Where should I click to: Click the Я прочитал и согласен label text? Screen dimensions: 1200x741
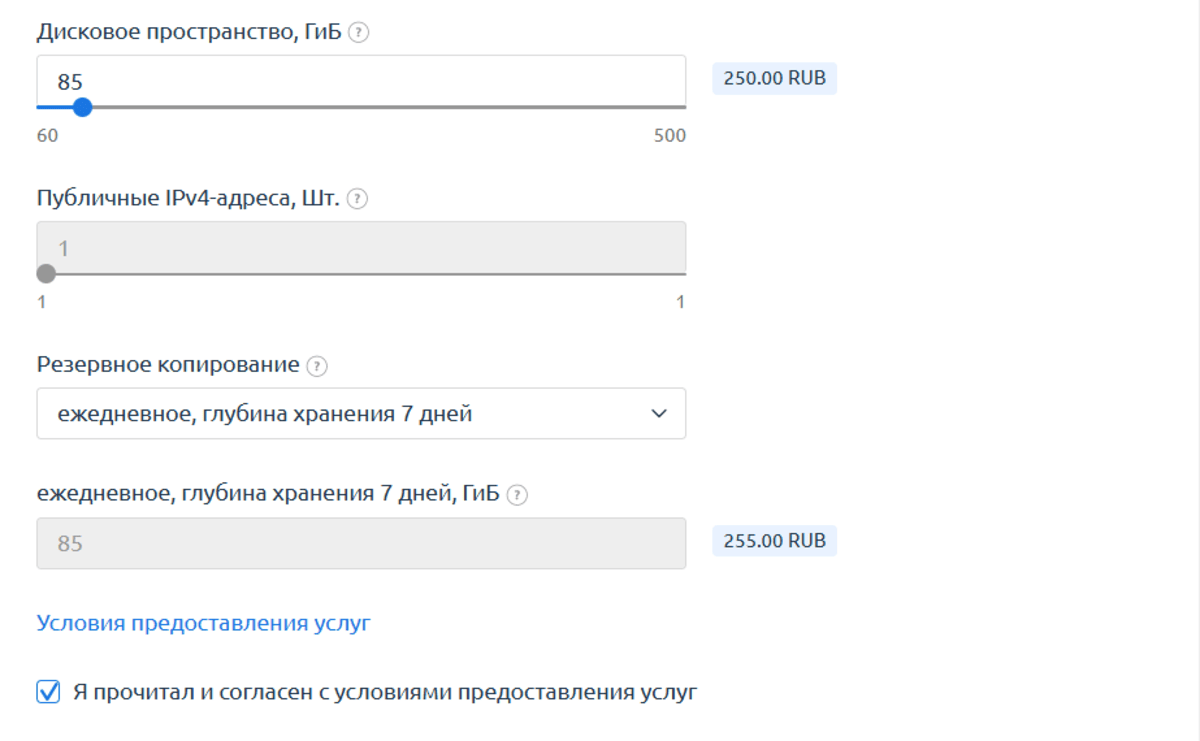pos(385,692)
